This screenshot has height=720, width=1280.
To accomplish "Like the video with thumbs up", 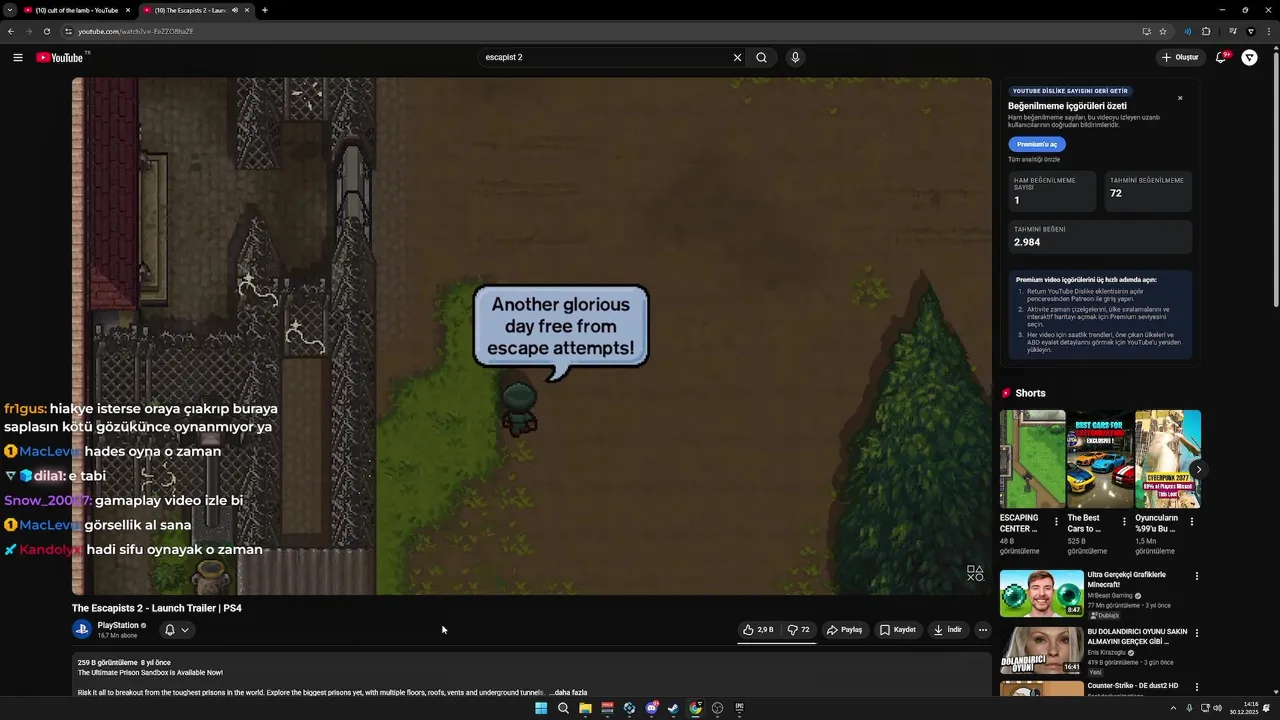I will point(758,630).
